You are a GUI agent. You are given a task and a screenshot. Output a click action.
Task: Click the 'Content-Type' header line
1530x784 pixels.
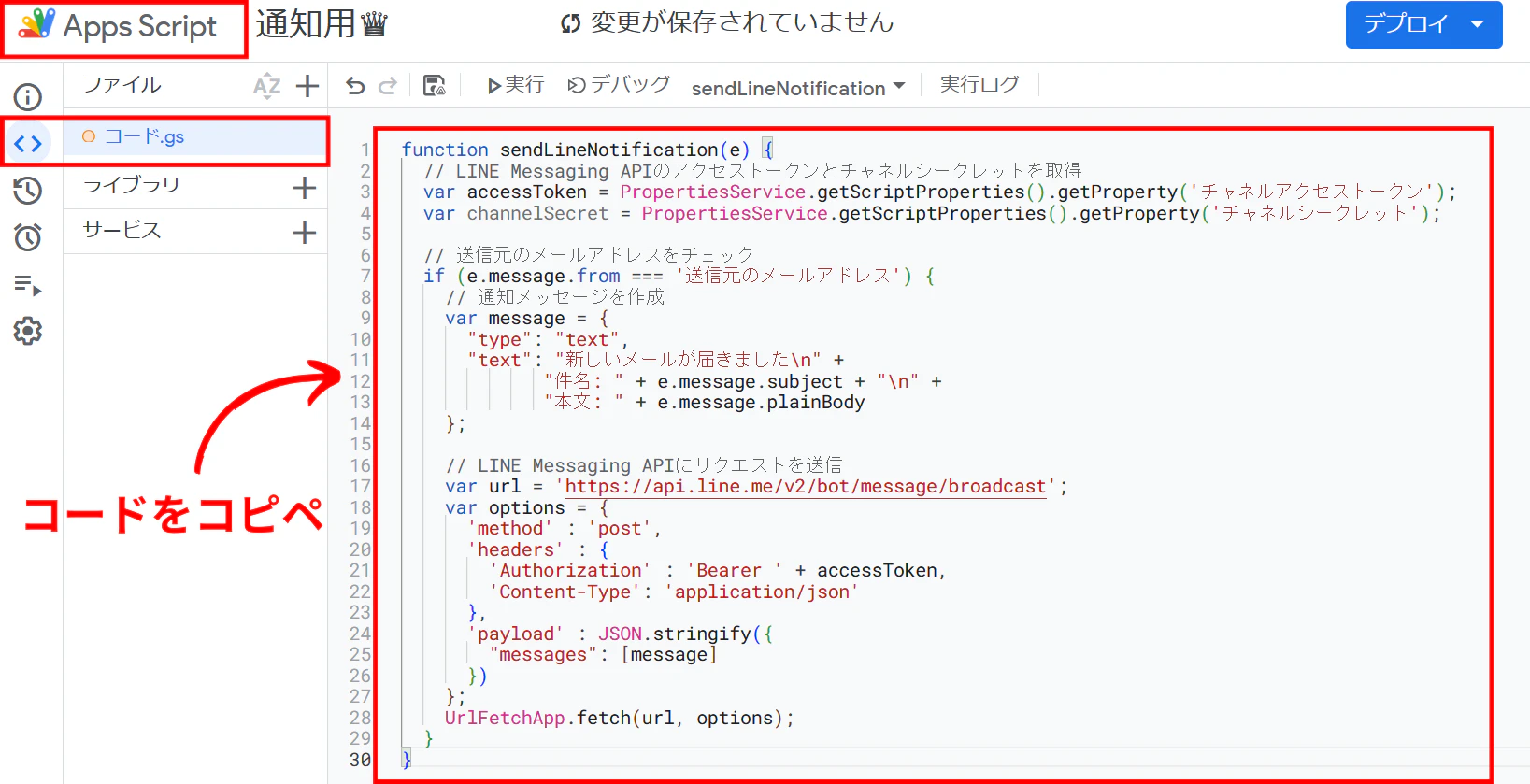click(x=673, y=592)
